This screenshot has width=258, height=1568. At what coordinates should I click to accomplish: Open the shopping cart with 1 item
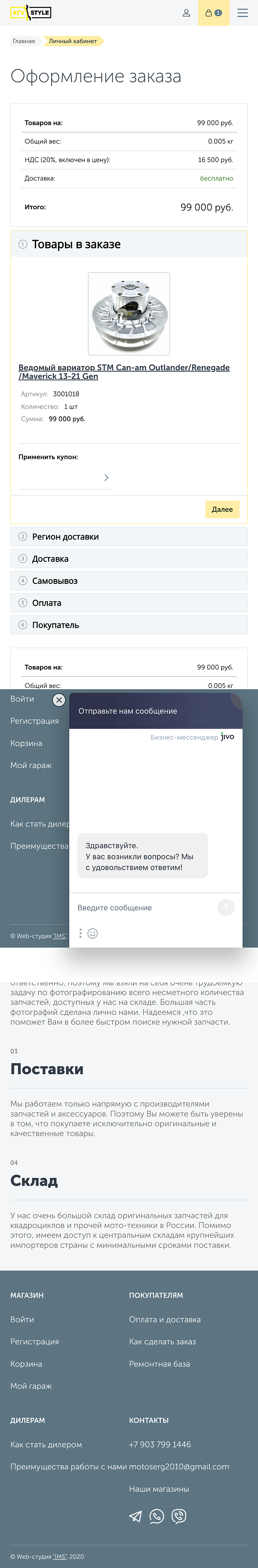[214, 13]
